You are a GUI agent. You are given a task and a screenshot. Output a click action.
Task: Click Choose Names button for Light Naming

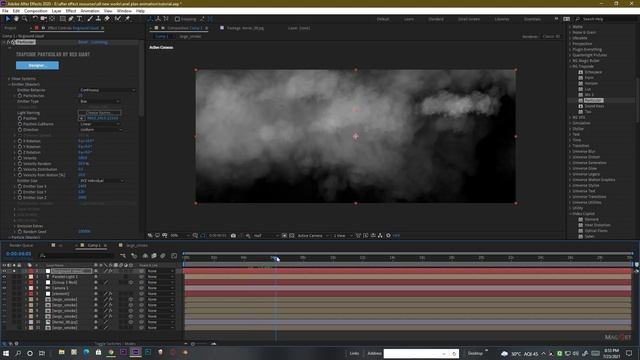coord(100,113)
